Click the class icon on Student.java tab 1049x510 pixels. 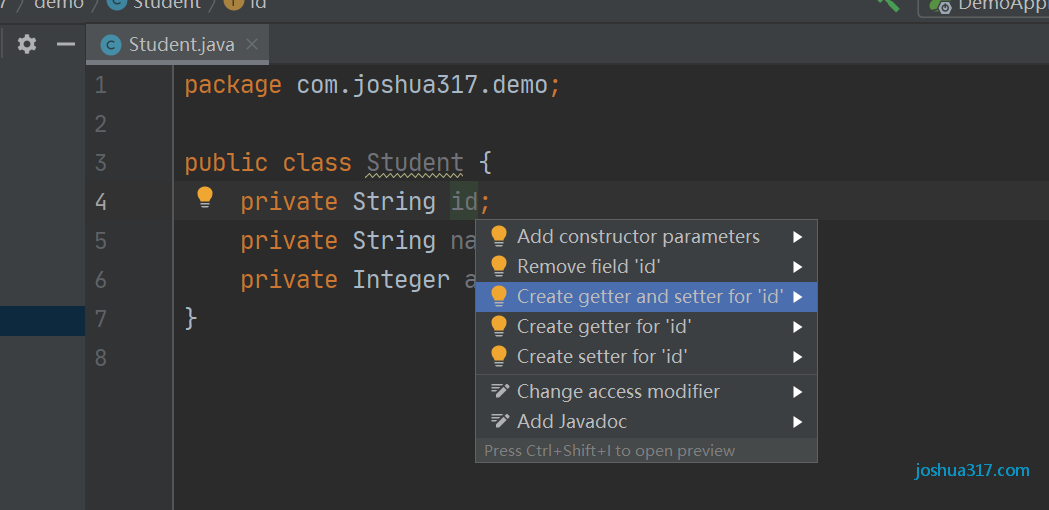(x=111, y=45)
